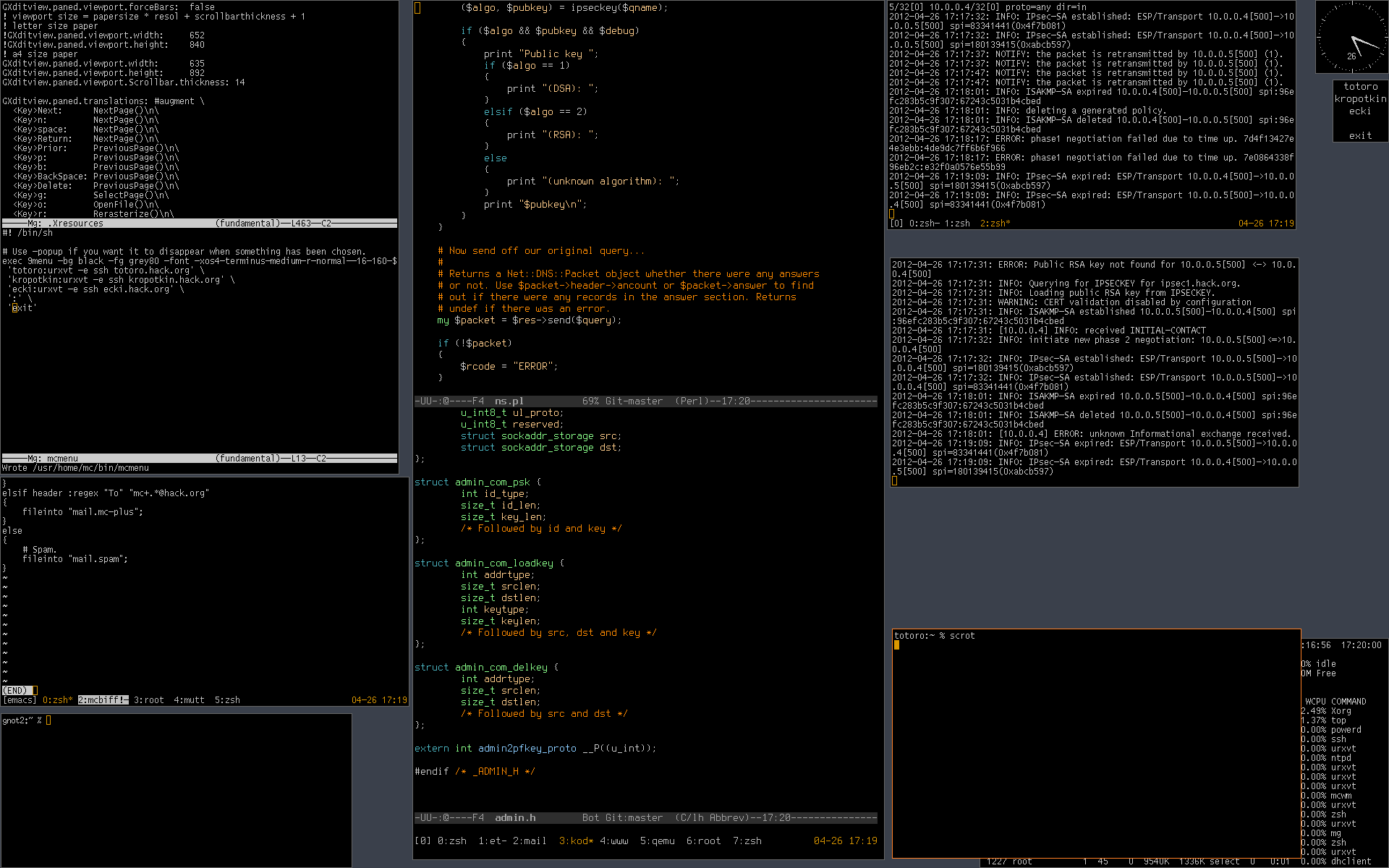The height and width of the screenshot is (868, 1389).
Task: Click the ns.pl buffer name in mode line
Action: (509, 401)
